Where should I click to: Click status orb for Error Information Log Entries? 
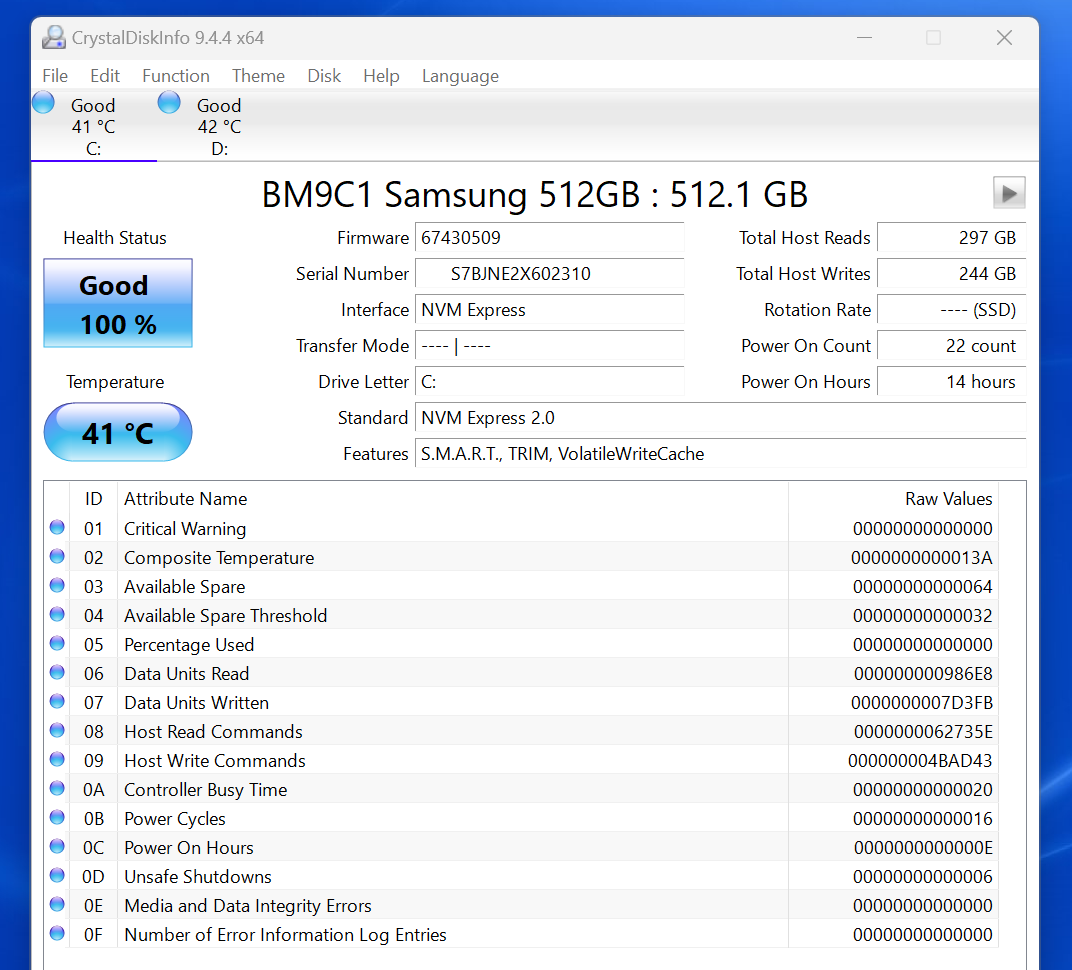(57, 933)
